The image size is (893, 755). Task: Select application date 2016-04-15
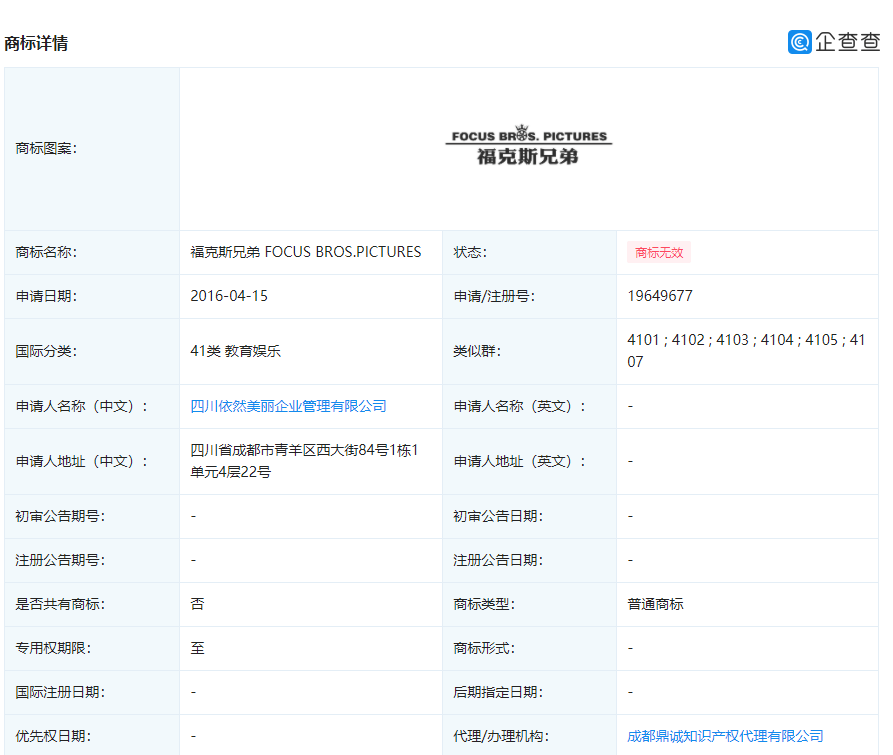pos(229,296)
